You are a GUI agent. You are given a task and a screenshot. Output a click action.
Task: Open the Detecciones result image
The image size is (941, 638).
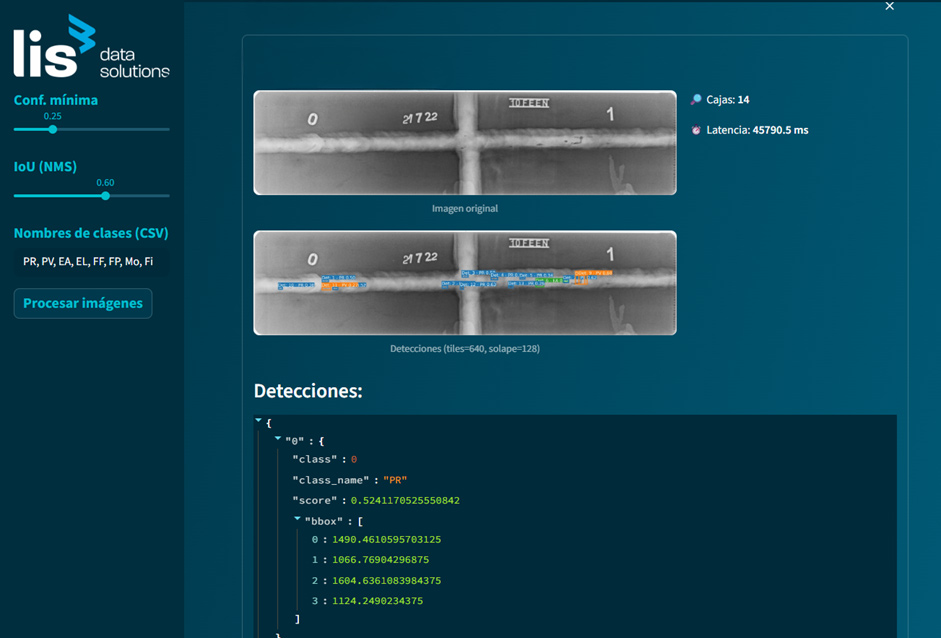click(x=464, y=283)
